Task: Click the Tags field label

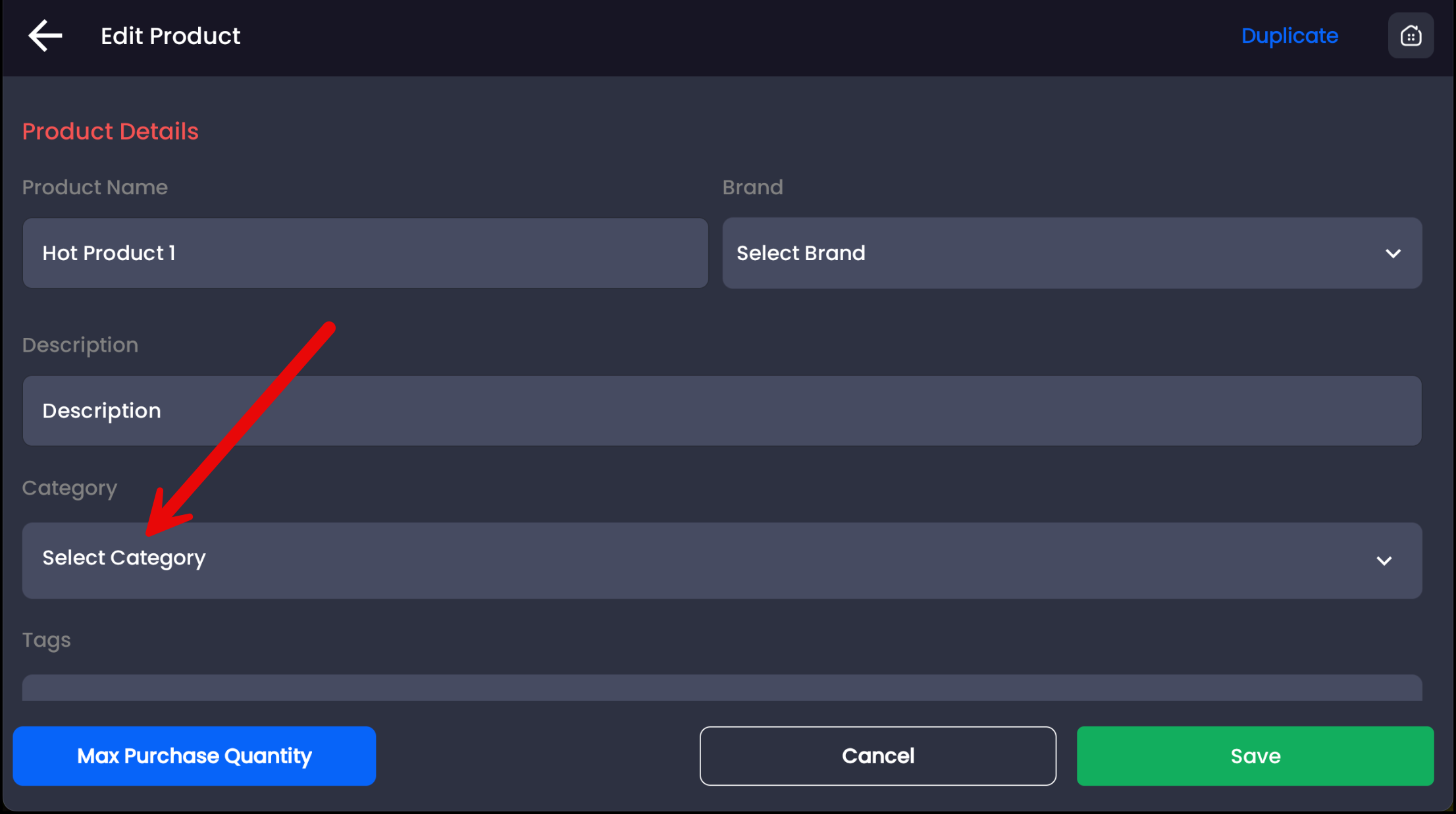Action: tap(46, 640)
